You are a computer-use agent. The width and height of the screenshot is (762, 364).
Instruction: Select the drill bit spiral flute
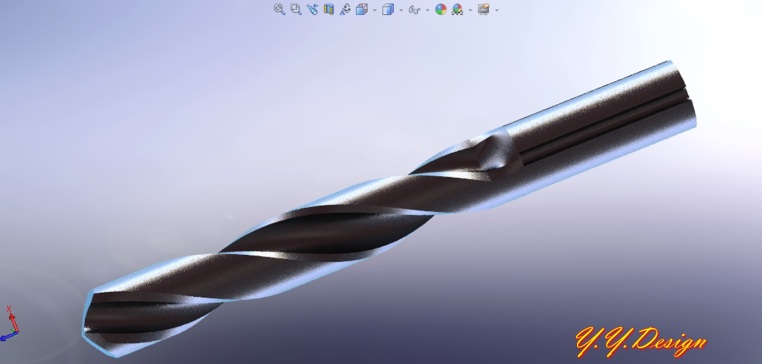pos(326,233)
